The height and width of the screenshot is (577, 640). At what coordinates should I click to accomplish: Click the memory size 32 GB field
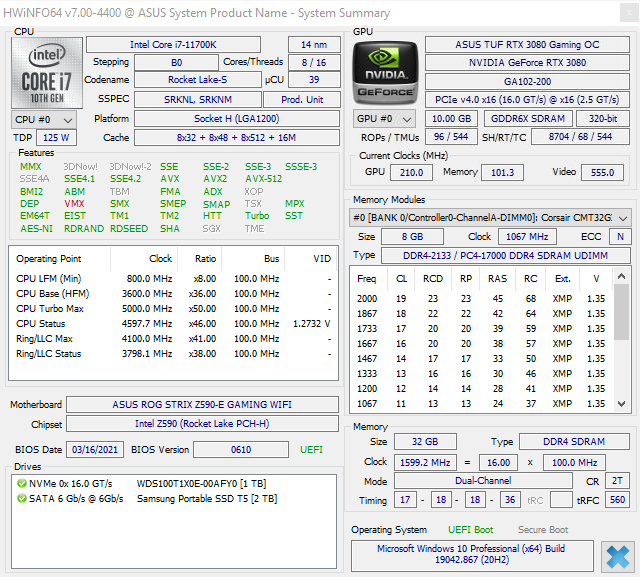pos(425,442)
